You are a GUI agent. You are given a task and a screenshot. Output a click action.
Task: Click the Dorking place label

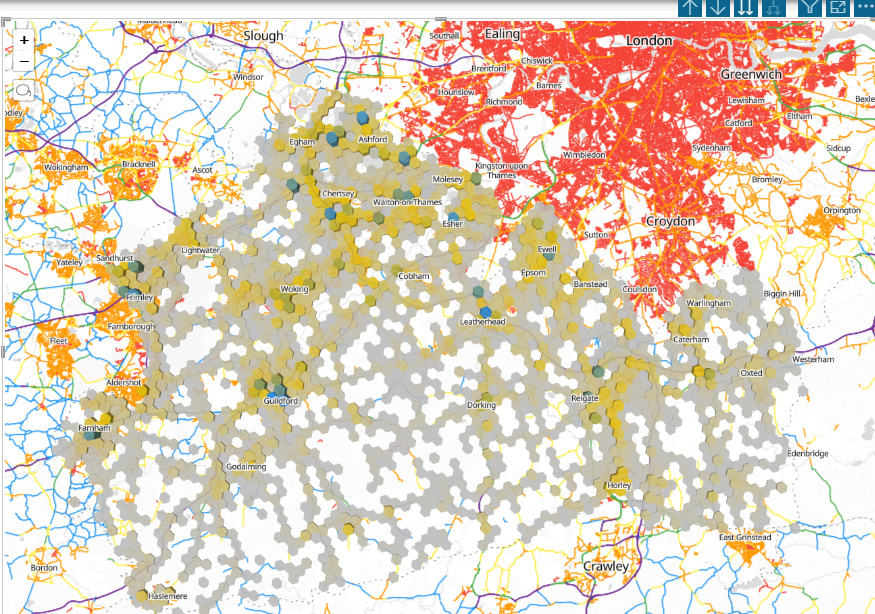(481, 405)
